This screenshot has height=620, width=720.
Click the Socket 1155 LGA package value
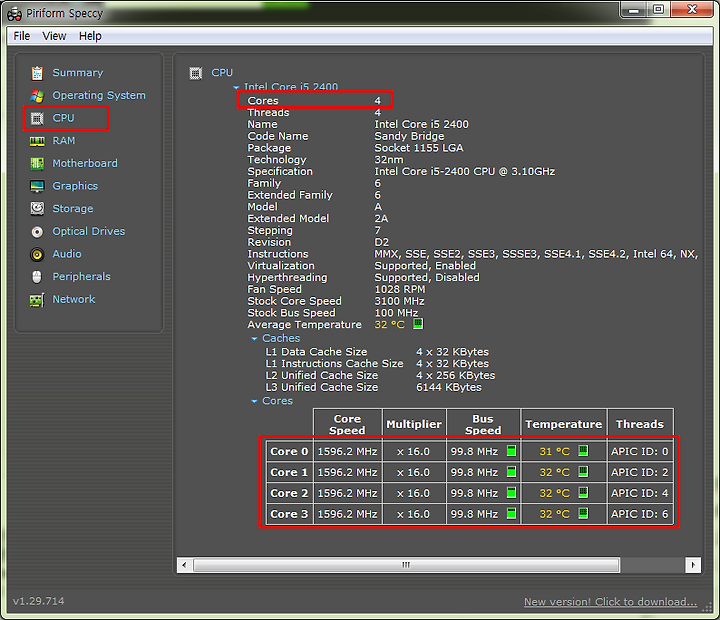[x=419, y=148]
